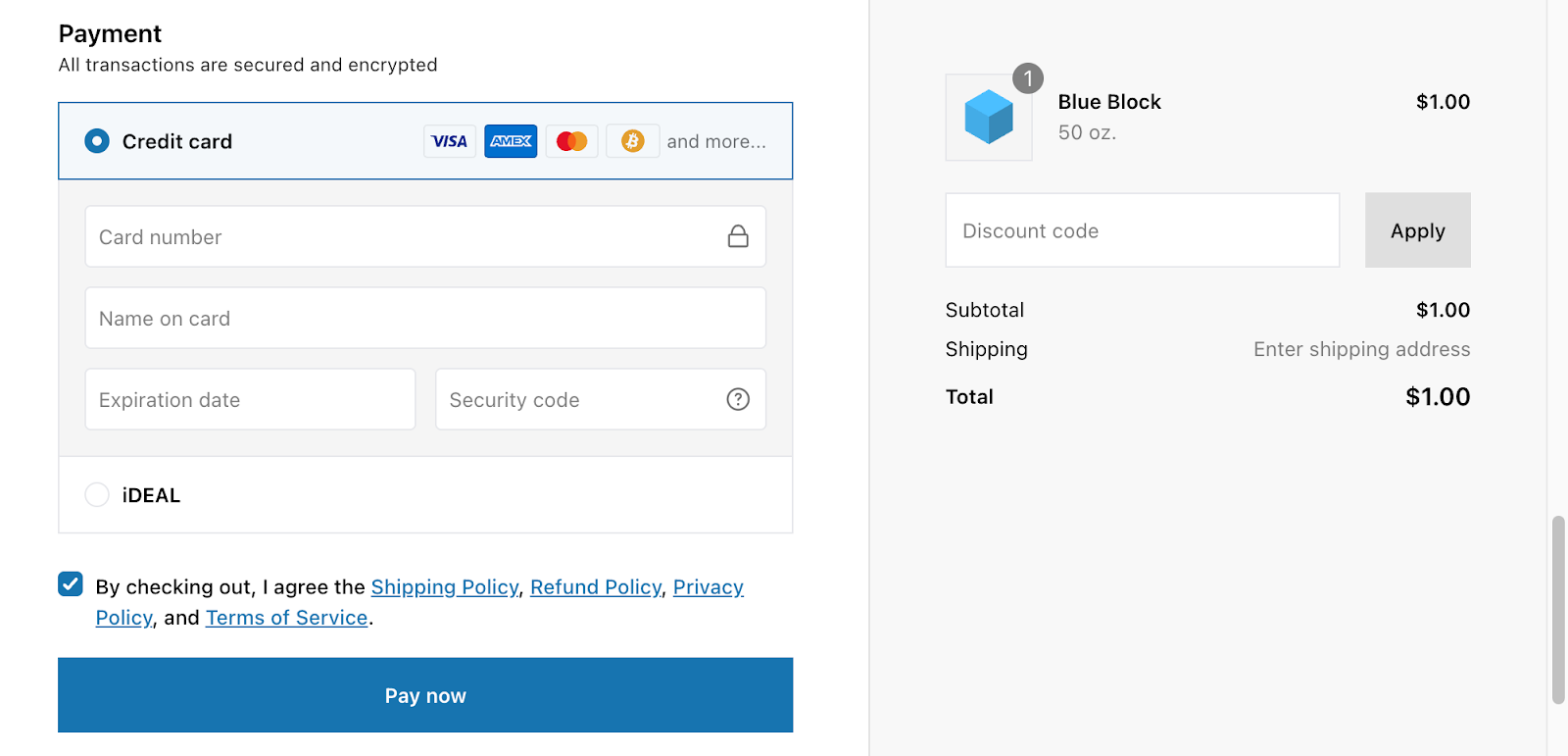This screenshot has height=756, width=1568.
Task: Click the AMEX card icon
Action: coord(510,140)
